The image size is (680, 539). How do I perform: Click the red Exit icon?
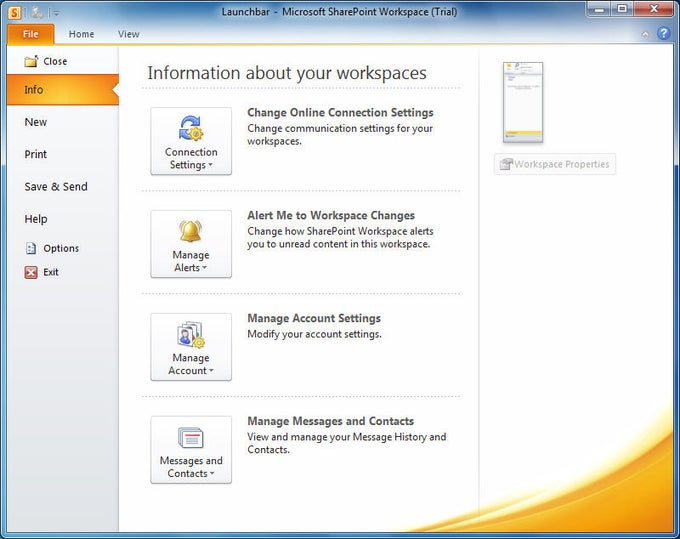(31, 272)
